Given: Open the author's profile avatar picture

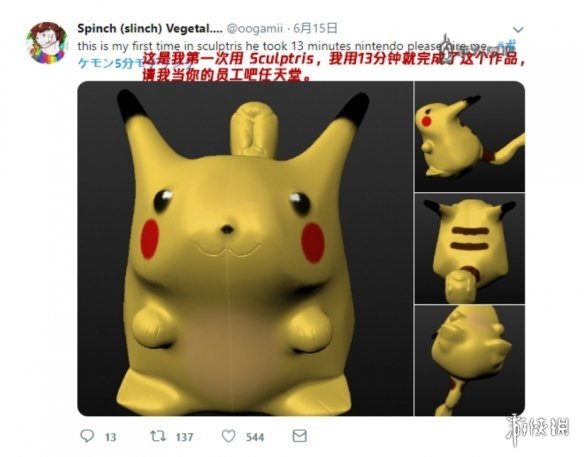Looking at the screenshot, I should point(47,43).
